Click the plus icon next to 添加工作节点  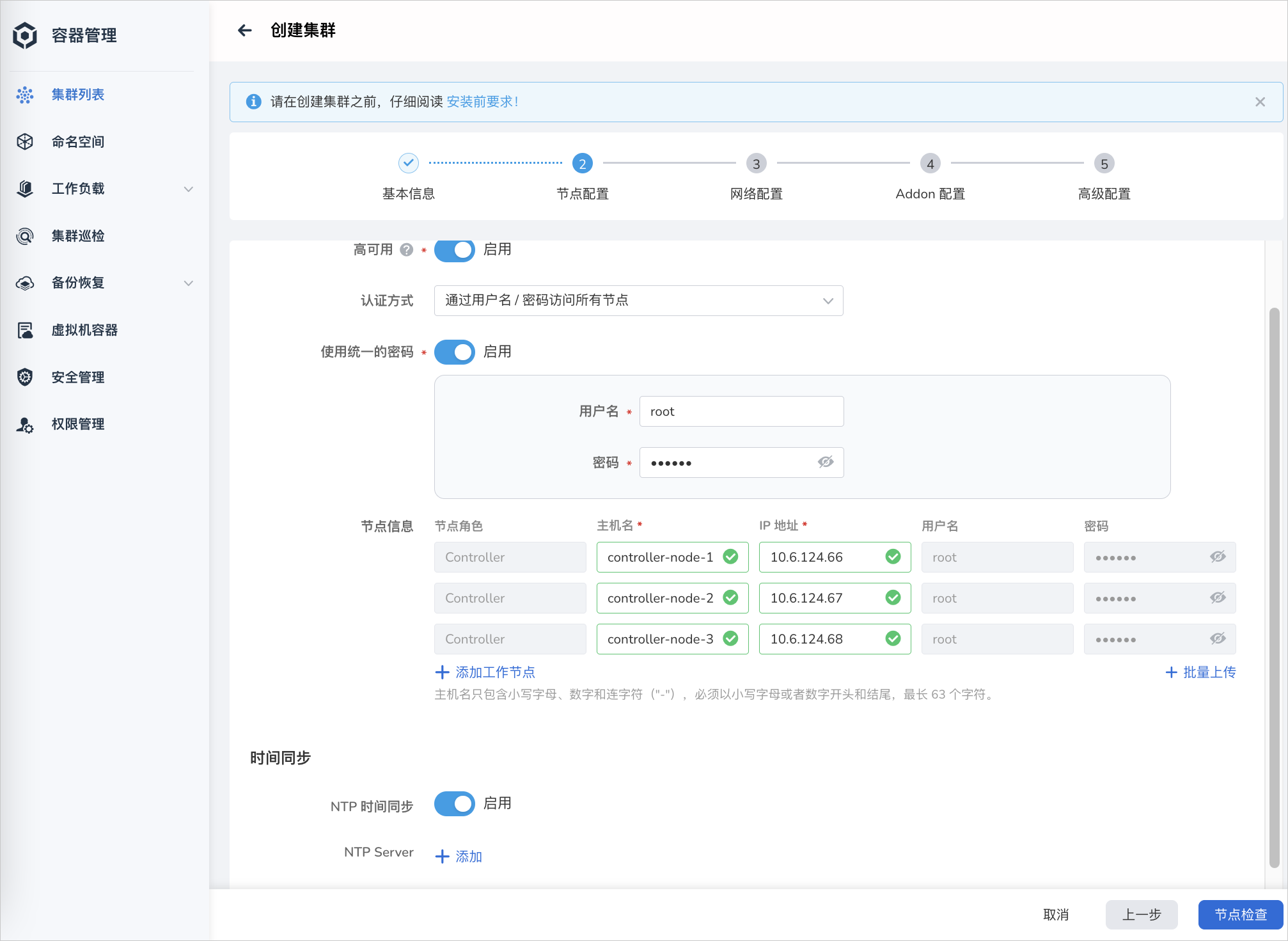pos(442,672)
